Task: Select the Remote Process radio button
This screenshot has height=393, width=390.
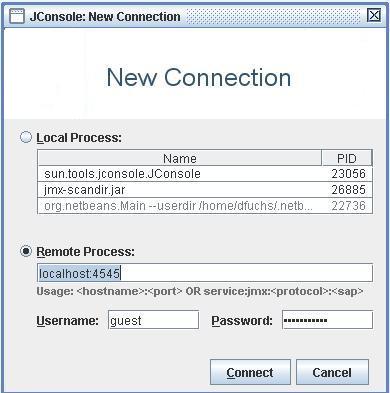Action: 26,251
